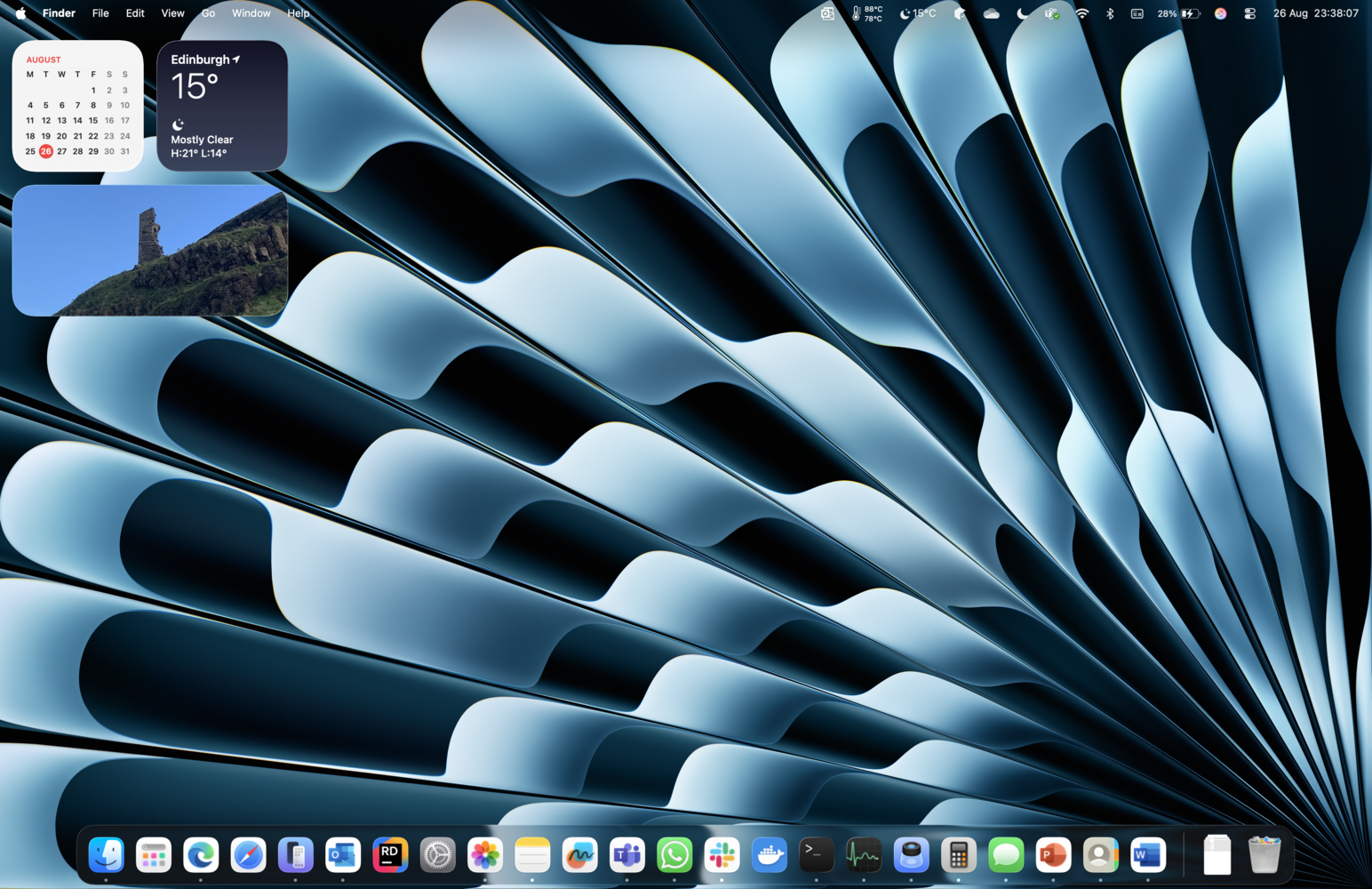Open Messages from the Dock
Screen dimensions: 1372x889
(1006, 855)
